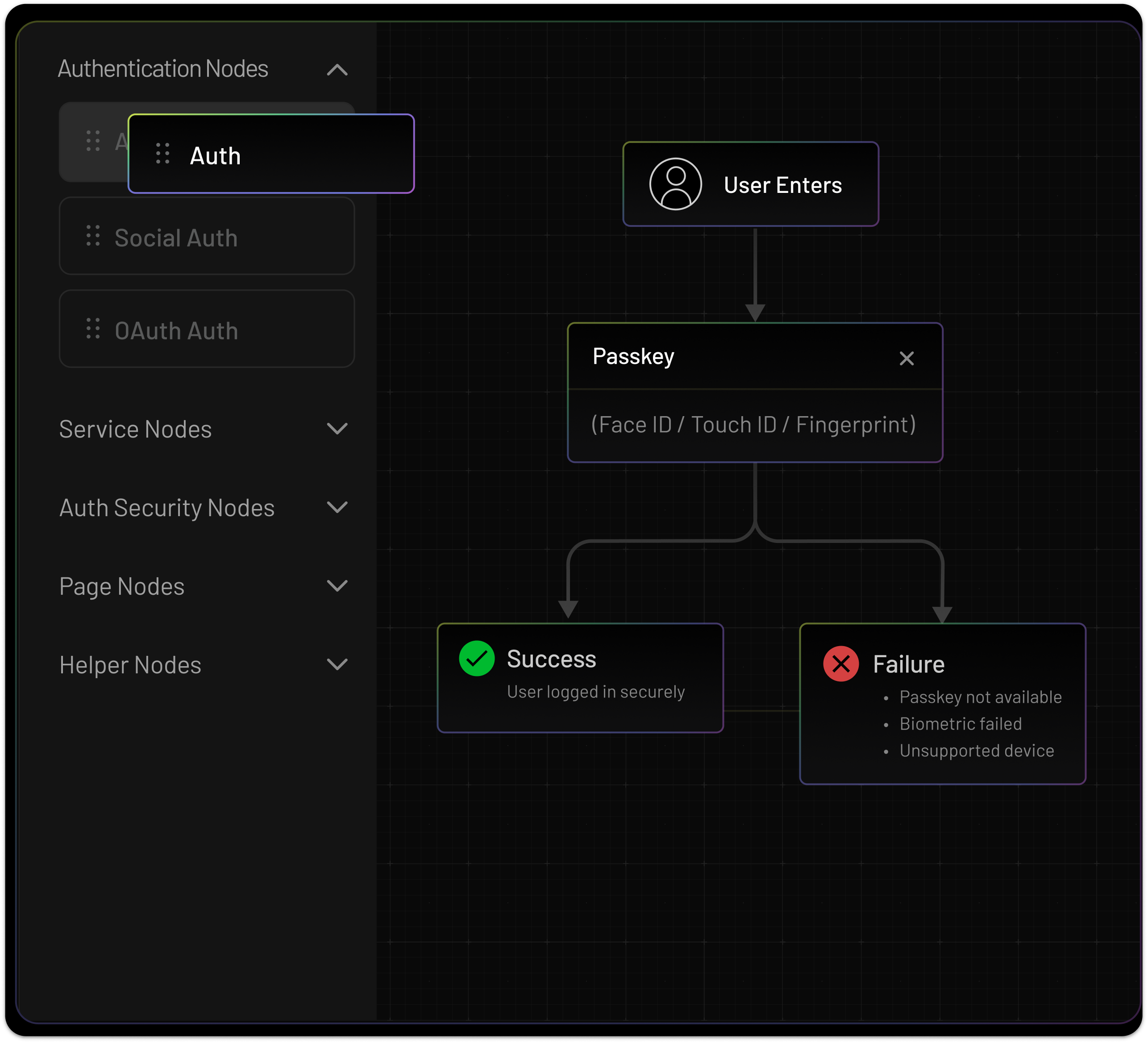1148x1043 pixels.
Task: Click the Face ID / Touch ID / Fingerprint label
Action: pos(754,423)
